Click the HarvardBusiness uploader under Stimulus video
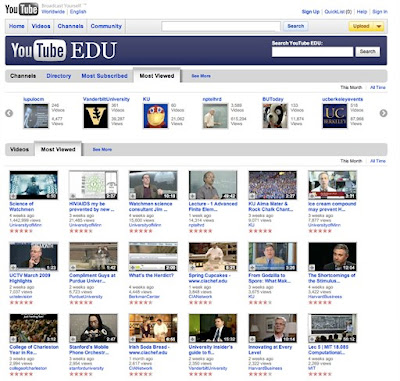This screenshot has height=381, width=400. point(325,297)
